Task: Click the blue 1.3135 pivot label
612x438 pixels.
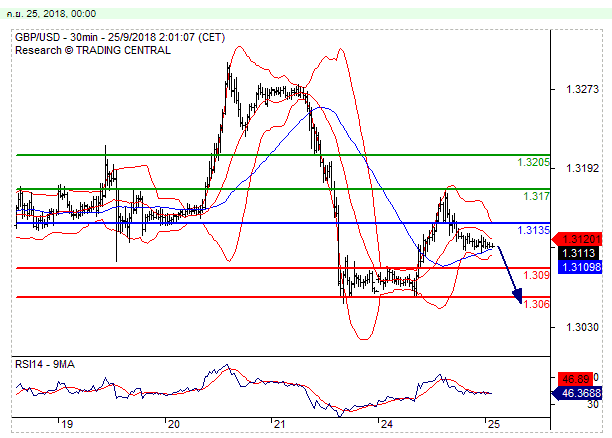Action: tap(534, 230)
